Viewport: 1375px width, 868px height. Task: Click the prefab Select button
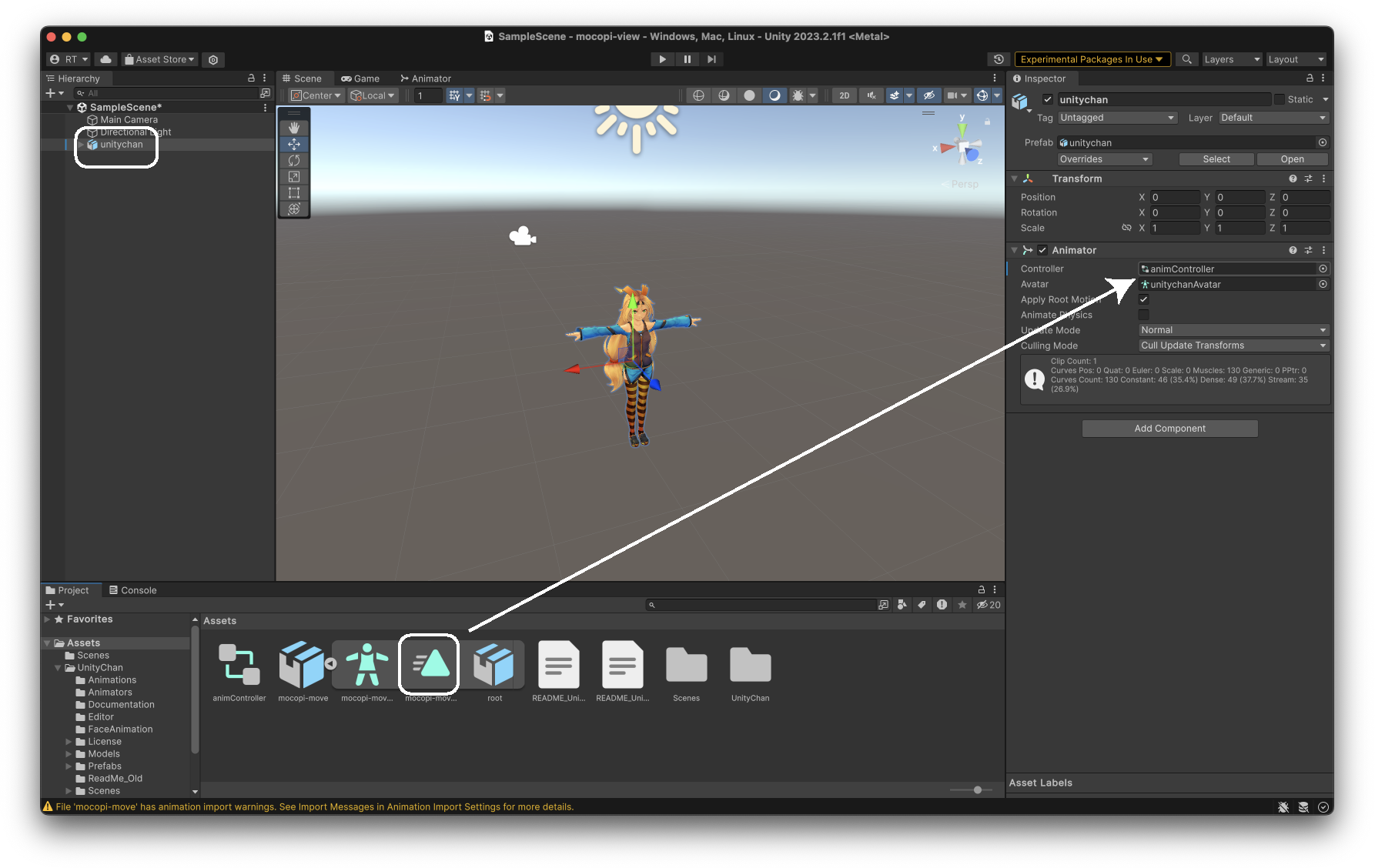click(x=1216, y=159)
